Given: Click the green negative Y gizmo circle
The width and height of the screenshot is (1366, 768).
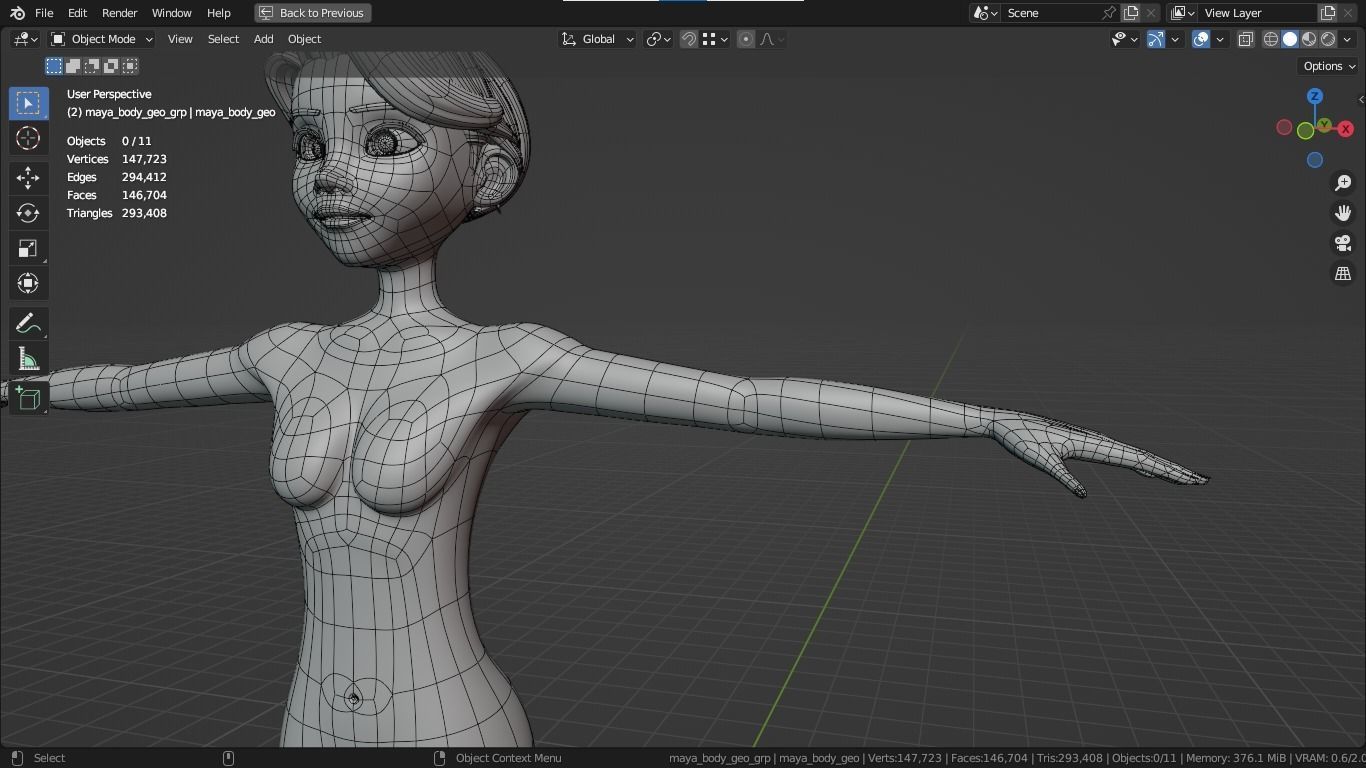Looking at the screenshot, I should click(x=1305, y=131).
